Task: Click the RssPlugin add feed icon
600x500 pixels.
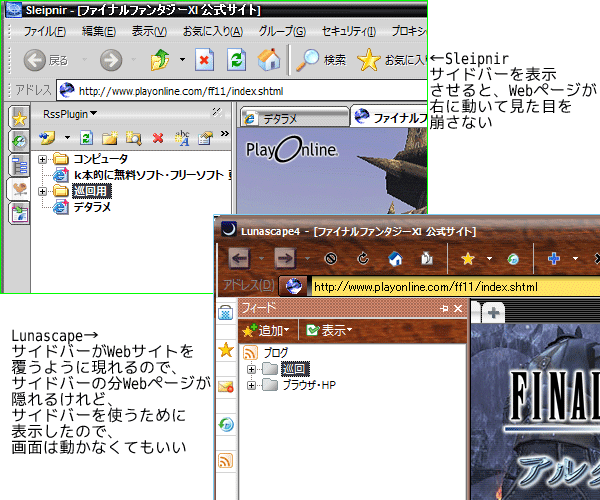Action: (x=48, y=138)
